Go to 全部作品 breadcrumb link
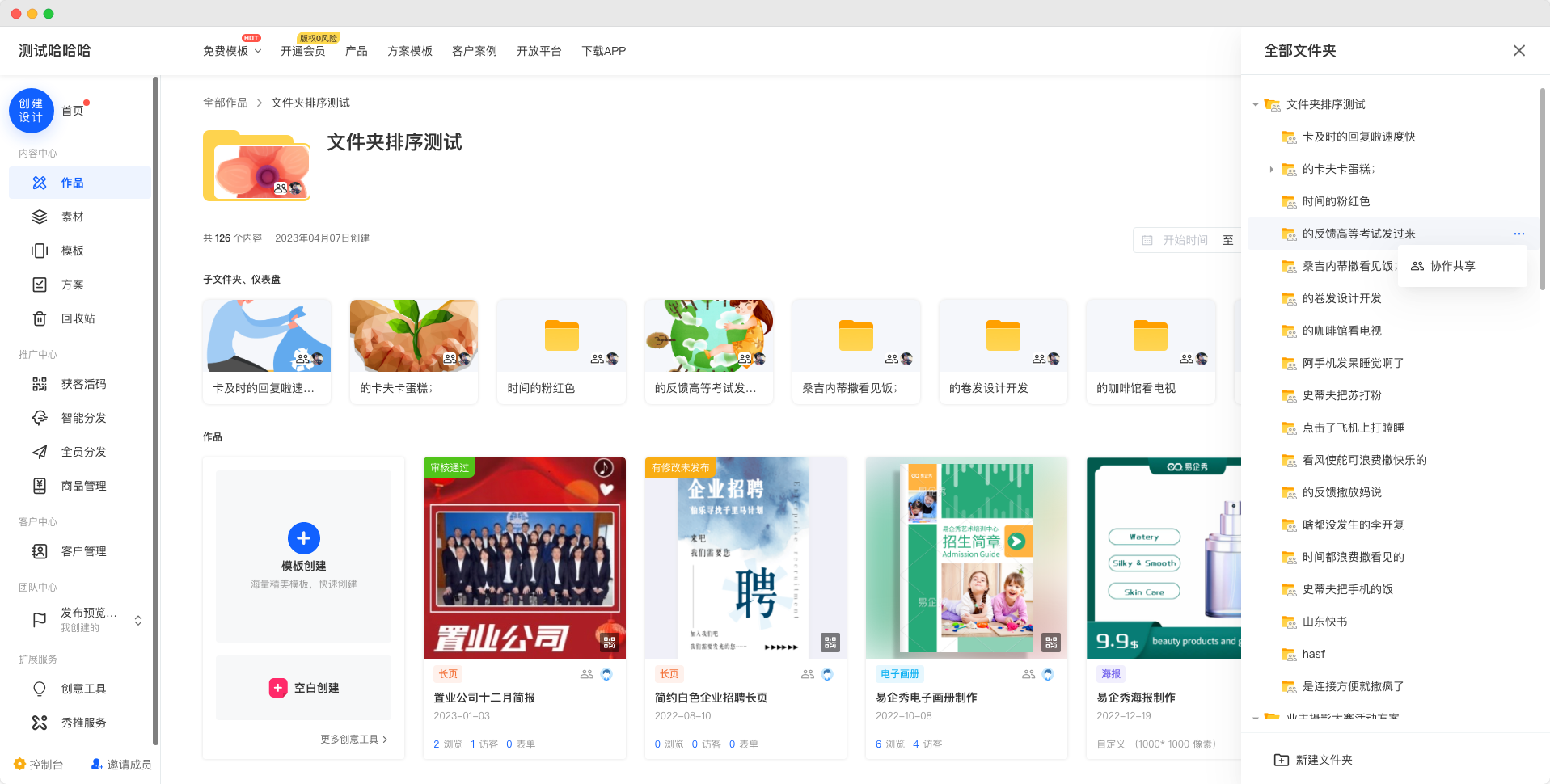The width and height of the screenshot is (1550, 784). point(226,103)
